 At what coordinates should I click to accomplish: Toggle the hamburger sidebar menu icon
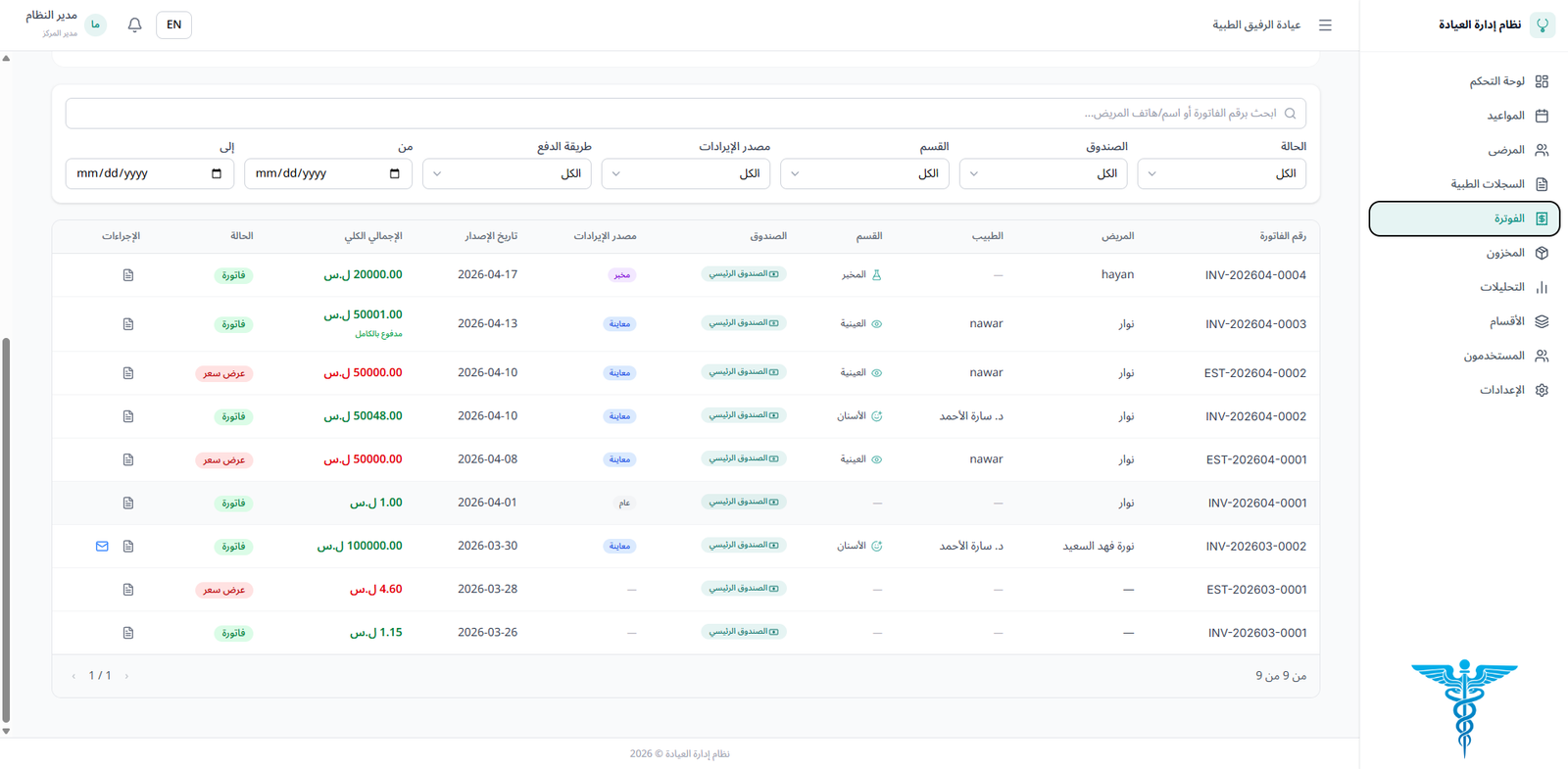tap(1325, 25)
